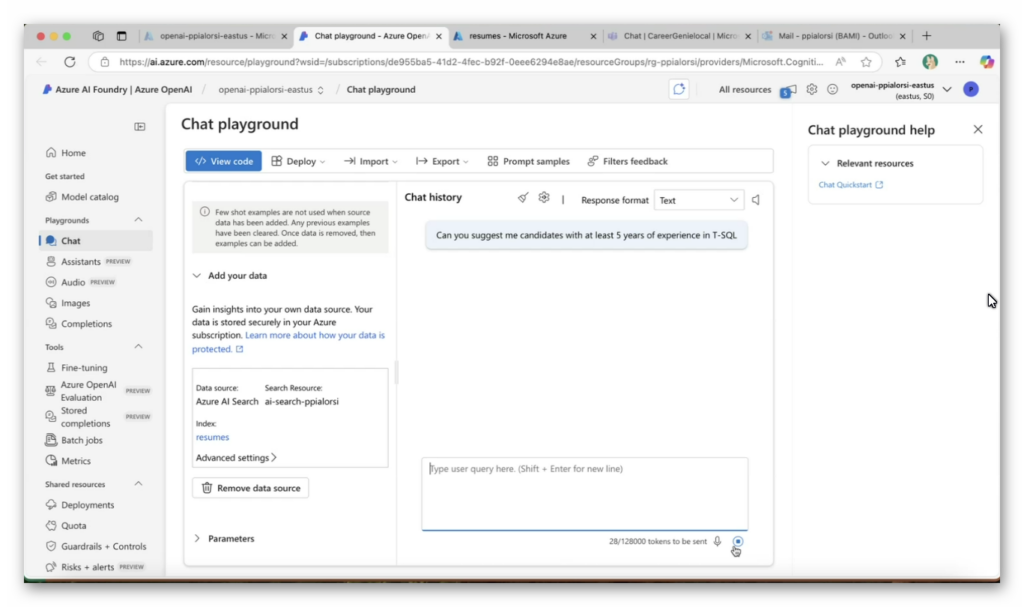Viewport: 1024px width, 607px height.
Task: Open Prompt samples
Action: pyautogui.click(x=528, y=161)
